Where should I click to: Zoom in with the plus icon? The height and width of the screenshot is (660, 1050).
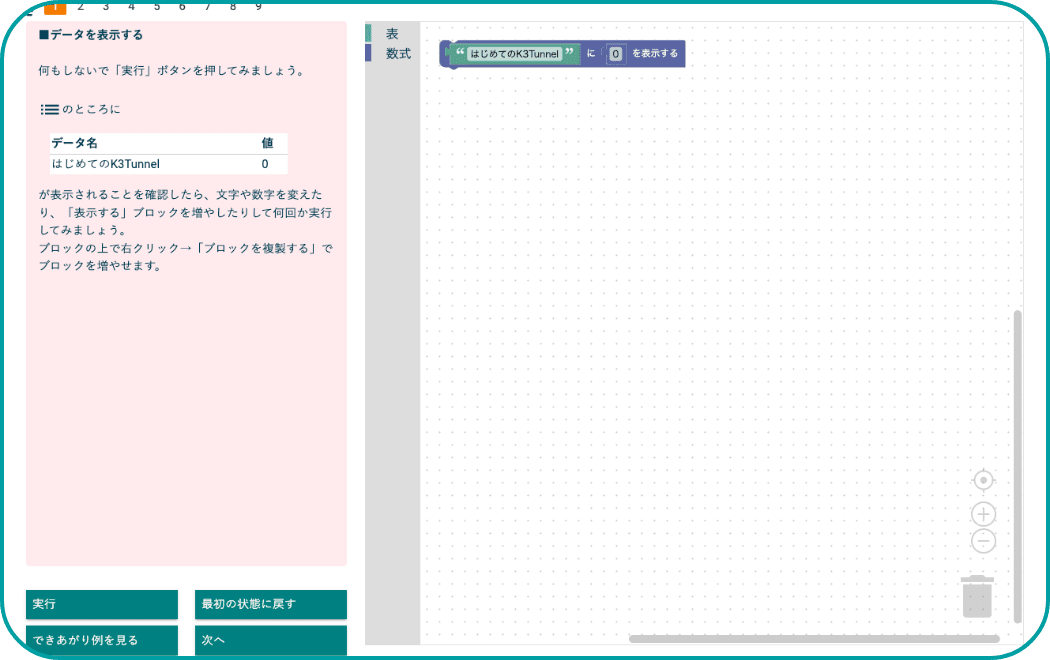983,514
